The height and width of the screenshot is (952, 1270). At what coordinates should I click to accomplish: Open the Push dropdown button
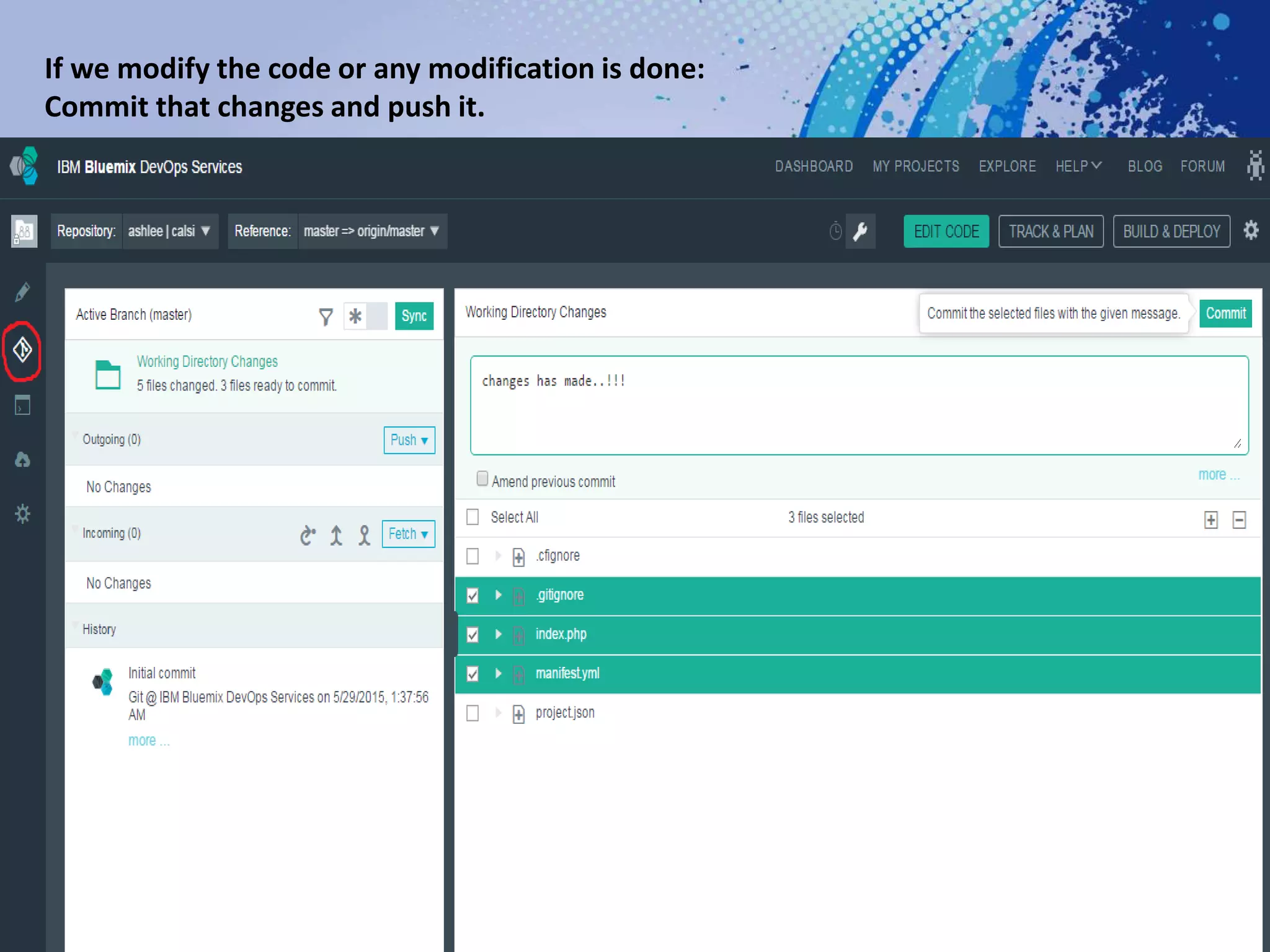[409, 440]
